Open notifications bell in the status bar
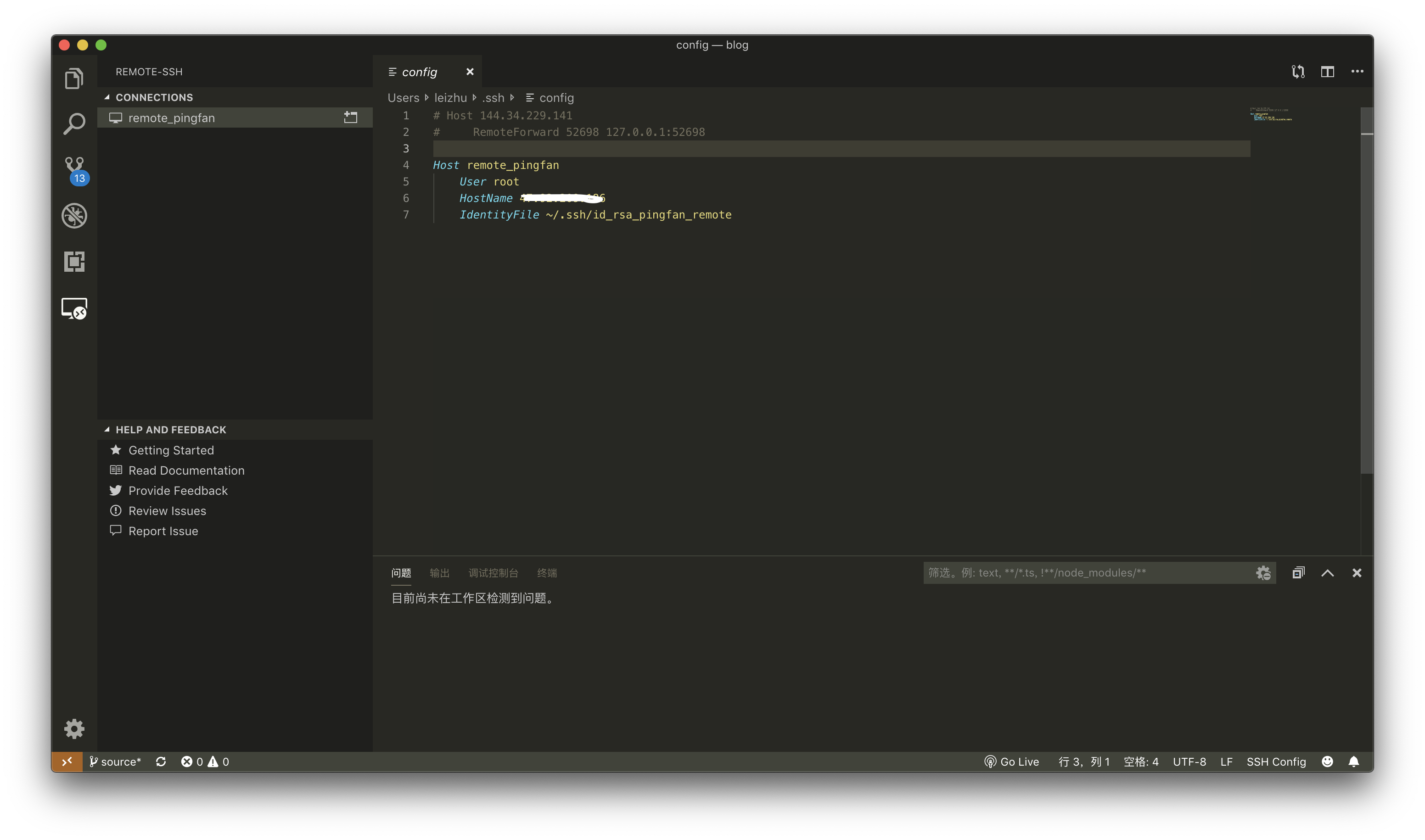 pos(1354,762)
